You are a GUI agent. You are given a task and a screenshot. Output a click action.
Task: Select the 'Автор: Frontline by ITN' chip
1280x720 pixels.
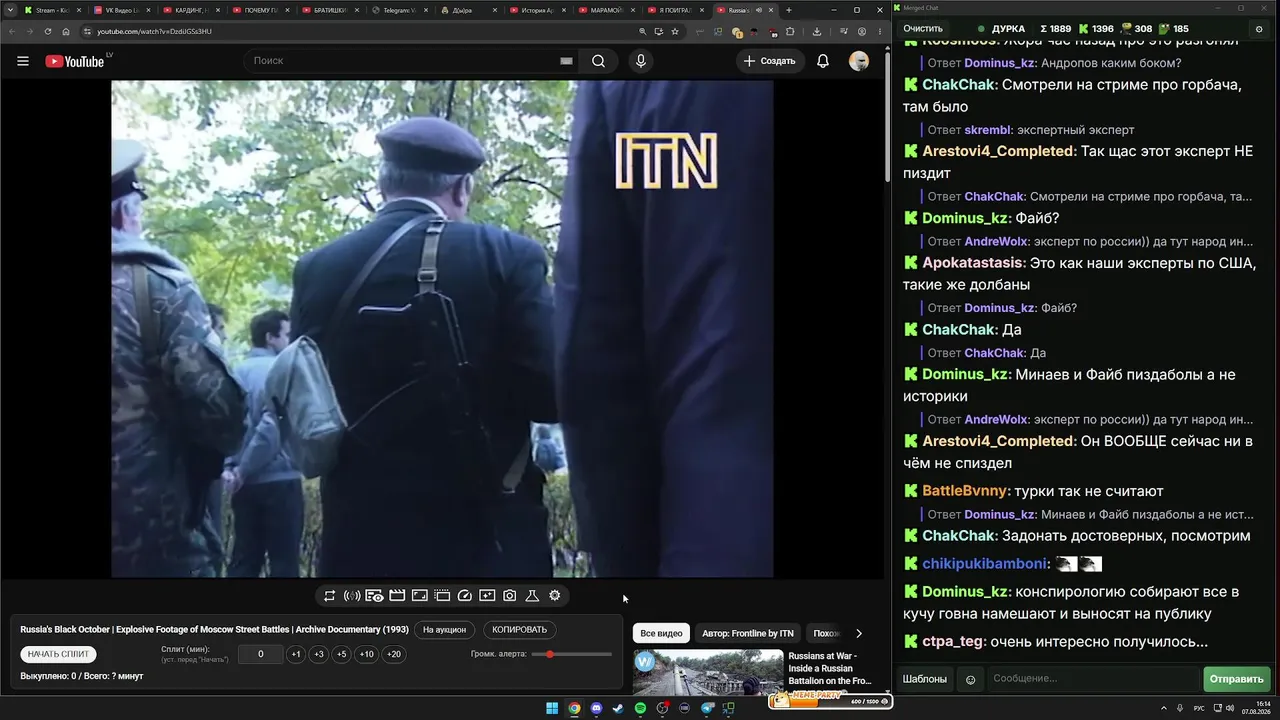click(x=748, y=633)
